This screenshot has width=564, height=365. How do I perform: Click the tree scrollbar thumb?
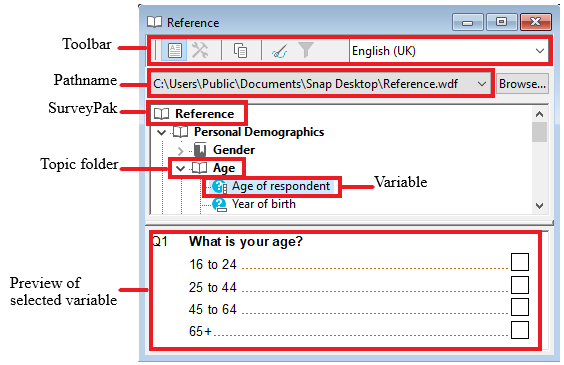click(539, 132)
